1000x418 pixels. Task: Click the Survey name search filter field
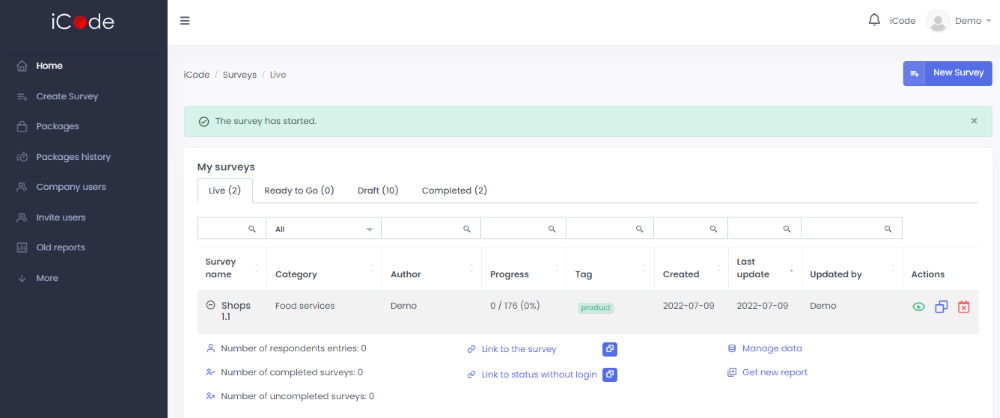tap(226, 229)
